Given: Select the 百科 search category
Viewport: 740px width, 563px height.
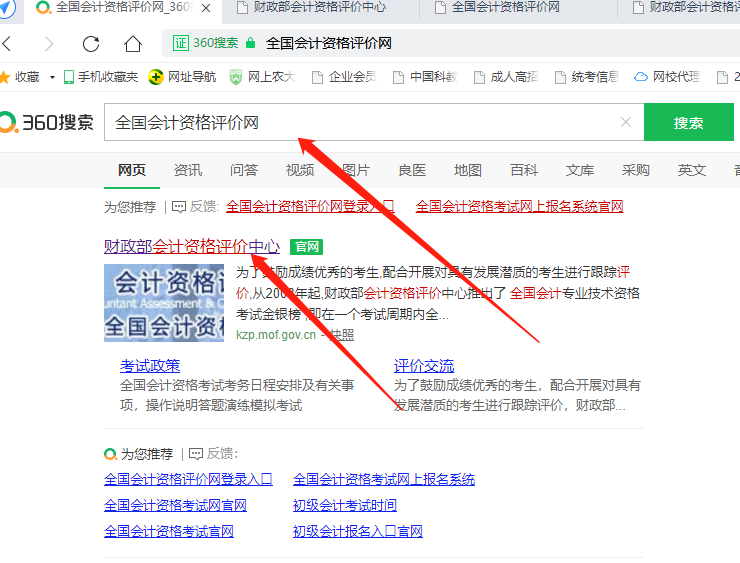Looking at the screenshot, I should [x=524, y=170].
